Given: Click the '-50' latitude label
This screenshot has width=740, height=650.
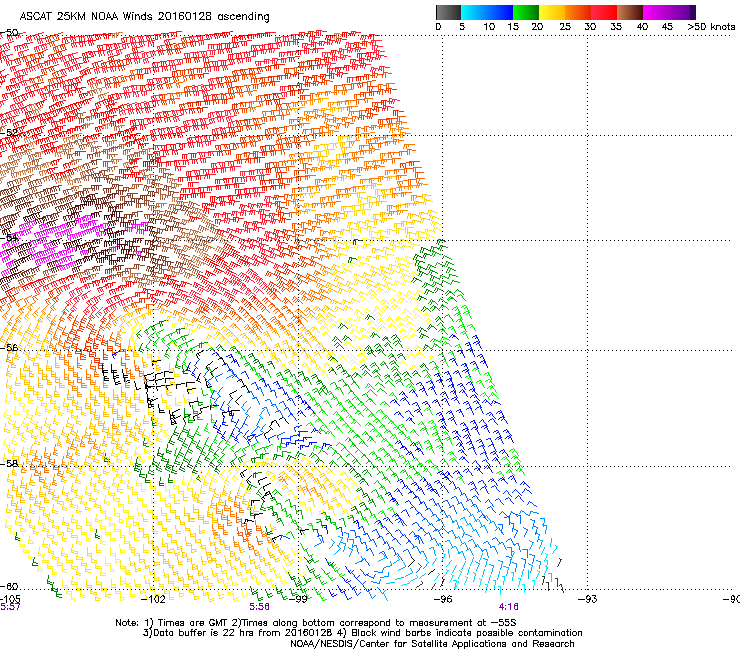Looking at the screenshot, I should [9, 33].
